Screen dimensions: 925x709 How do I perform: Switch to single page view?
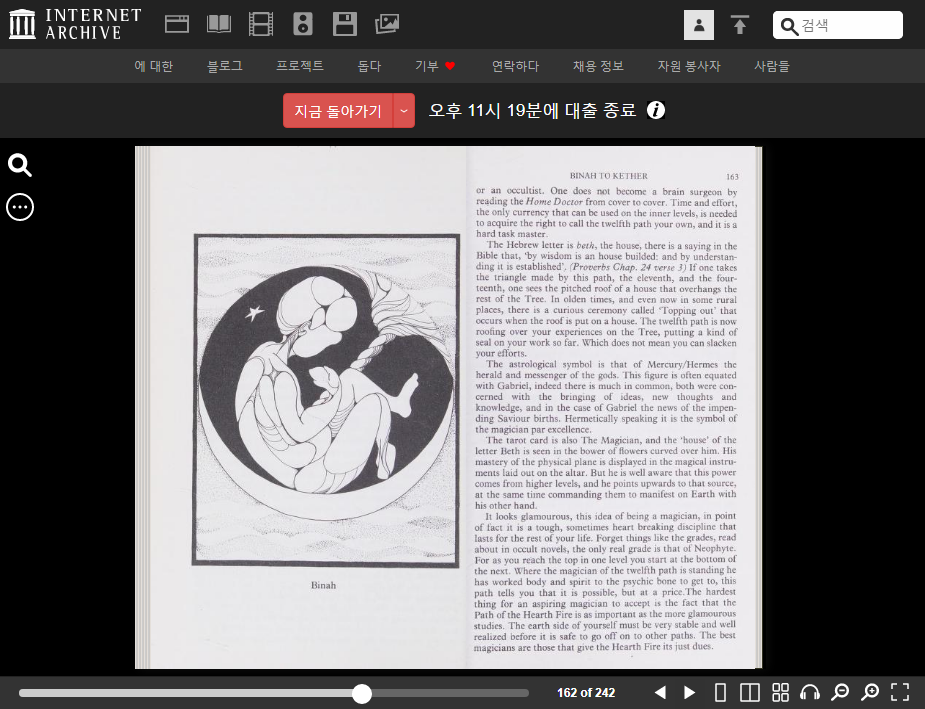(x=720, y=692)
